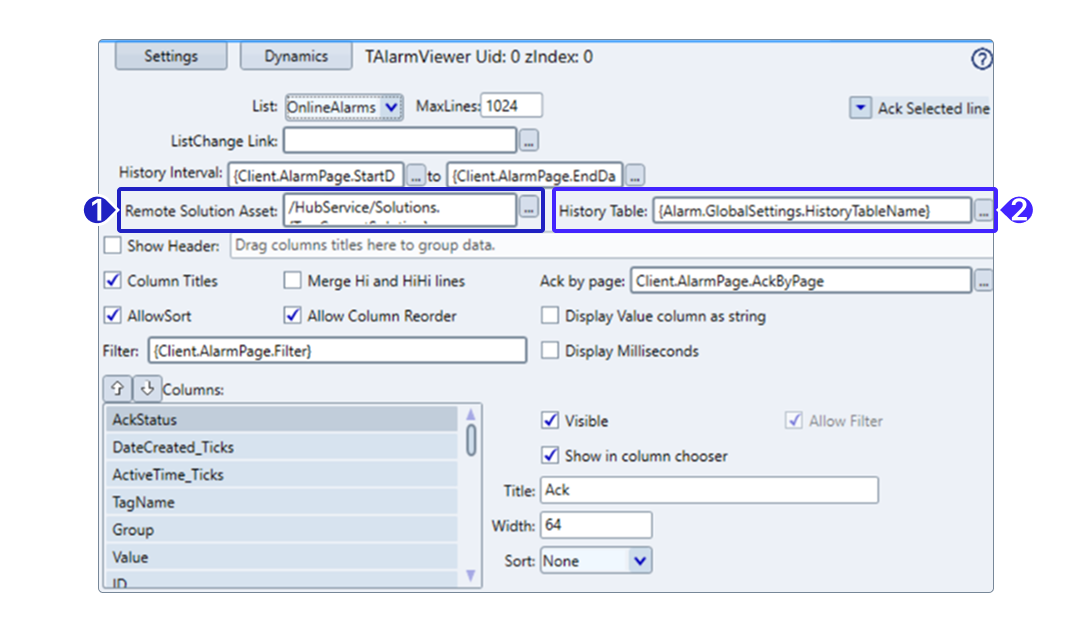Image resolution: width=1078 pixels, height=632 pixels.
Task: Switch to the Settings tab
Action: (x=171, y=56)
